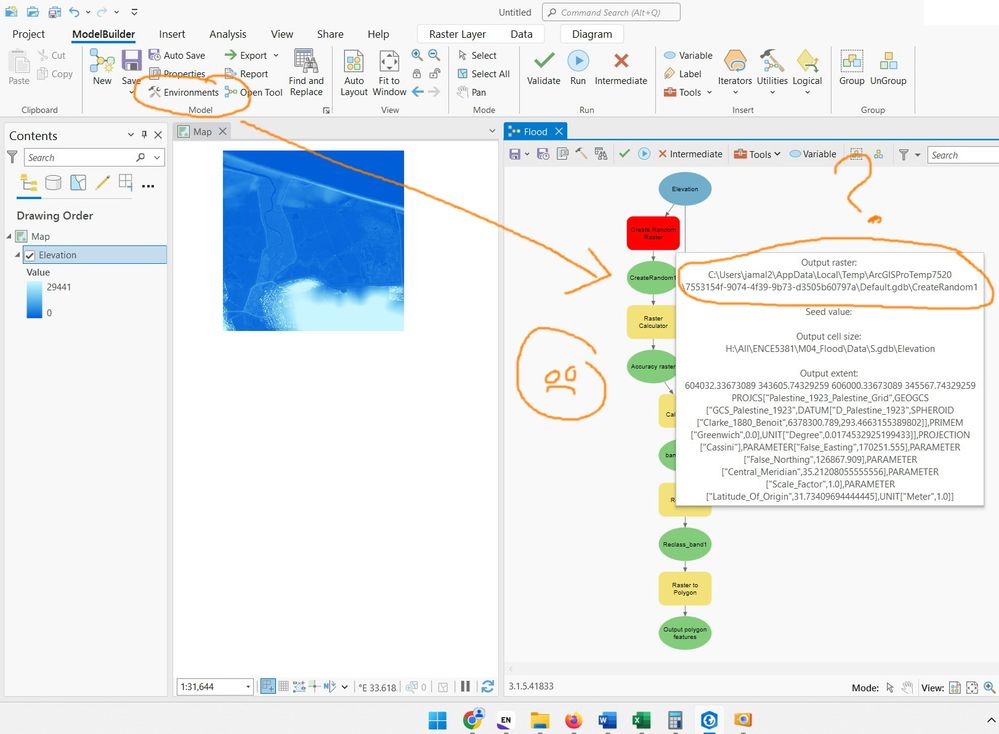Refresh the map view
Screen dimensions: 999x734
pyautogui.click(x=487, y=686)
